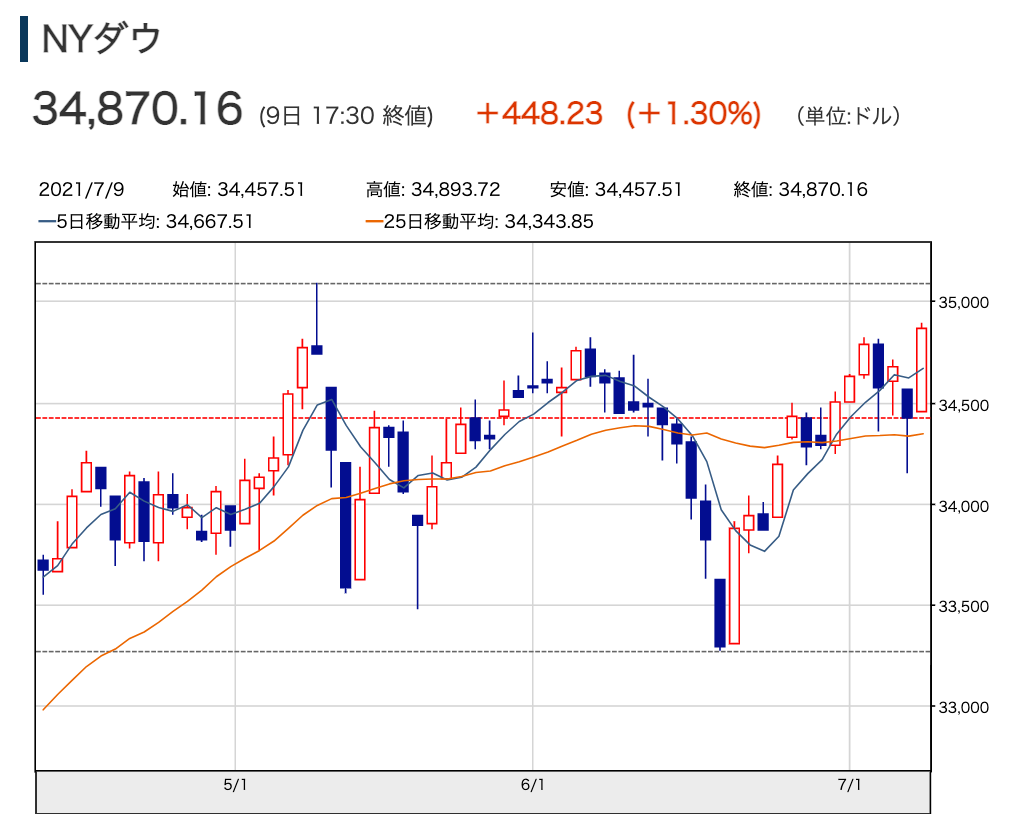Click the percentage change (+1.30%)
Viewport: 1022px width, 832px height.
pos(694,113)
